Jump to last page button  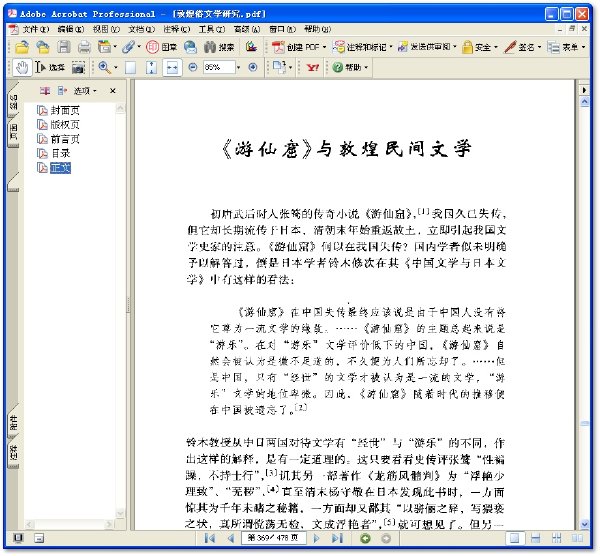pos(337,538)
